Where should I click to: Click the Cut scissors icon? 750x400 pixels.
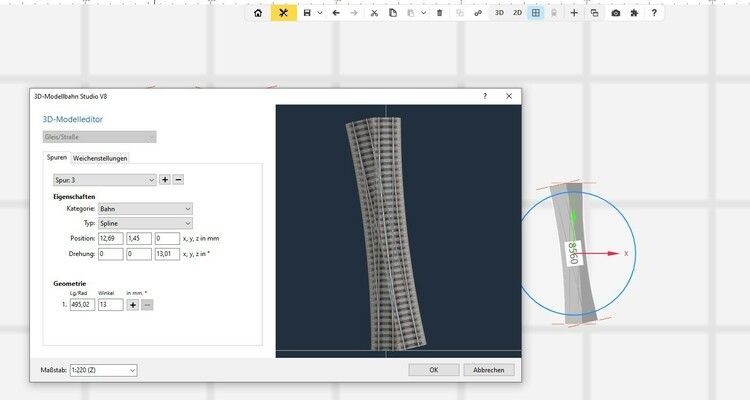pyautogui.click(x=374, y=13)
